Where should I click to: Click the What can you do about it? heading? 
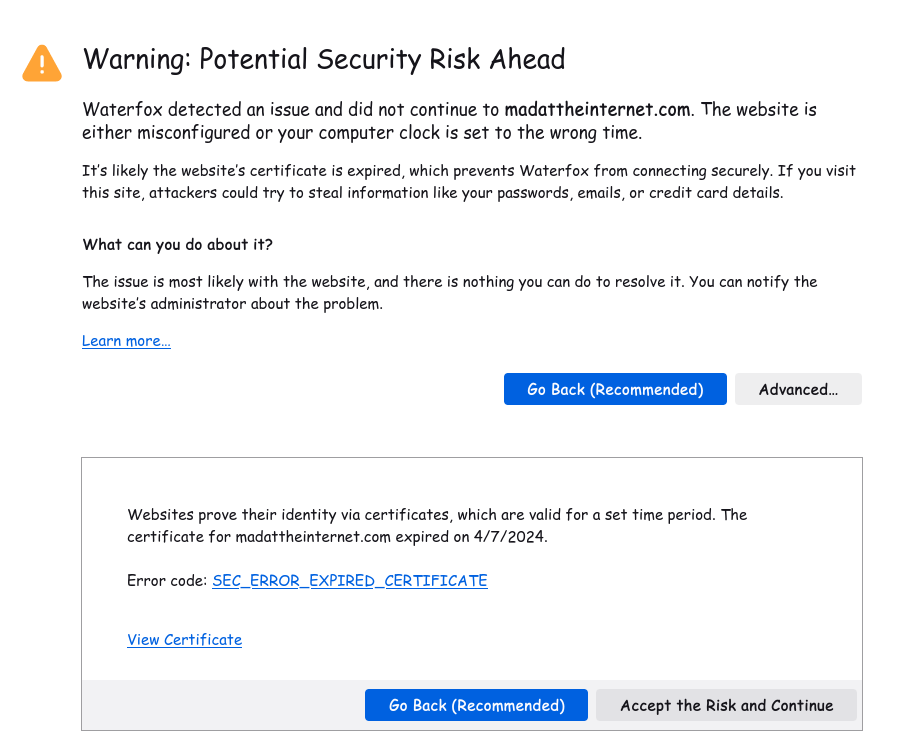pos(177,244)
